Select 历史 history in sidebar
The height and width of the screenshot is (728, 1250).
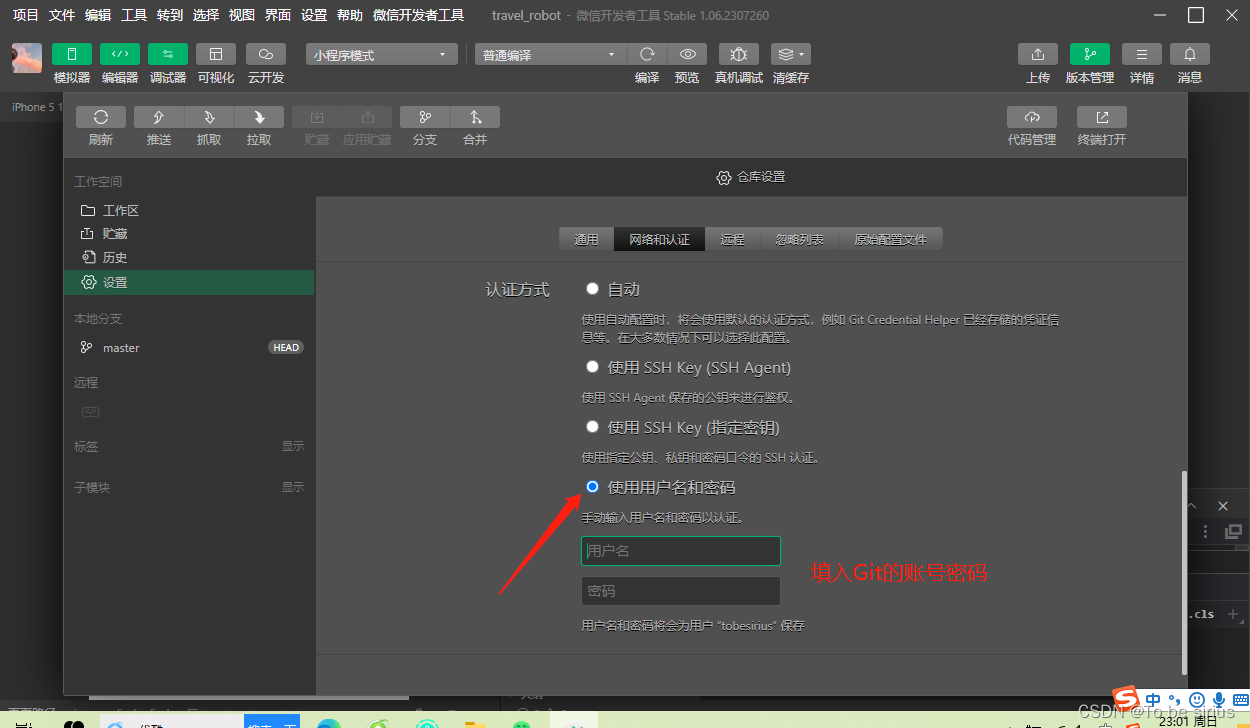click(189, 258)
